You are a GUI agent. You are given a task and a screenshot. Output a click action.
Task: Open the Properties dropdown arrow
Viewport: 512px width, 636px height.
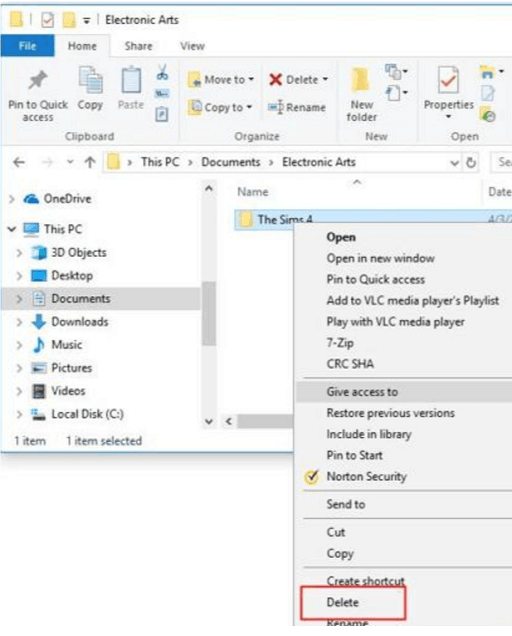click(448, 117)
